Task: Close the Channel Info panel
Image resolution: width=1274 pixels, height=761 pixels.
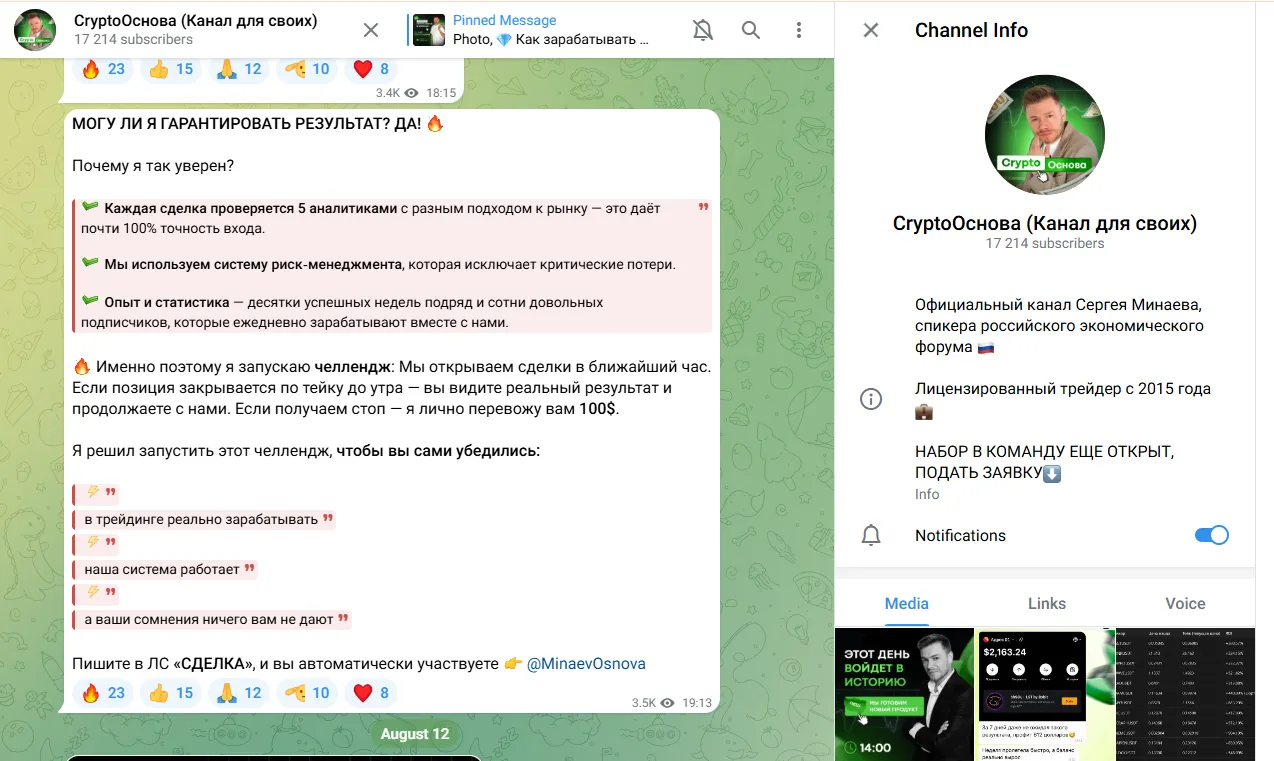Action: point(871,30)
